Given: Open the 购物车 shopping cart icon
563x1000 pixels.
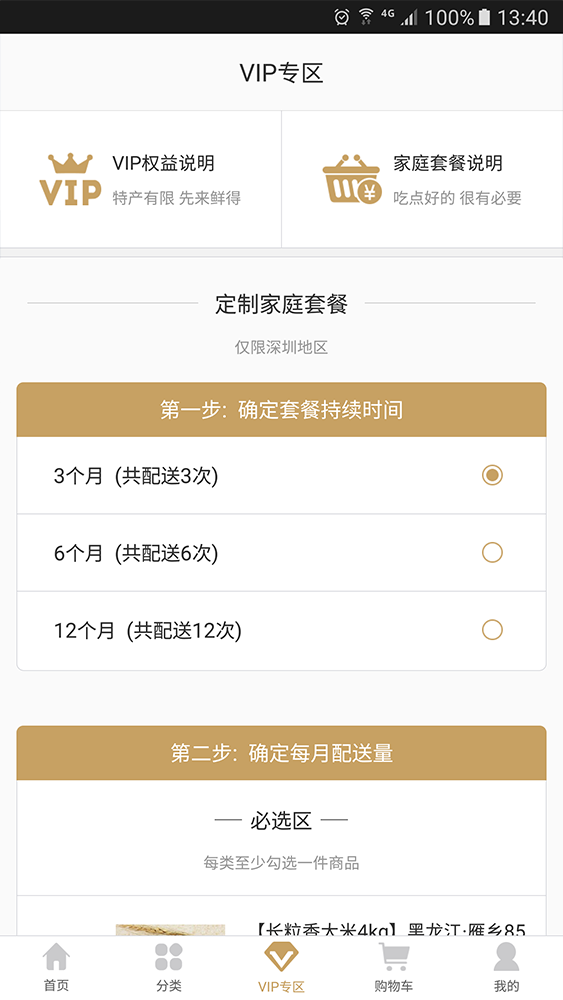Looking at the screenshot, I should coord(393,957).
